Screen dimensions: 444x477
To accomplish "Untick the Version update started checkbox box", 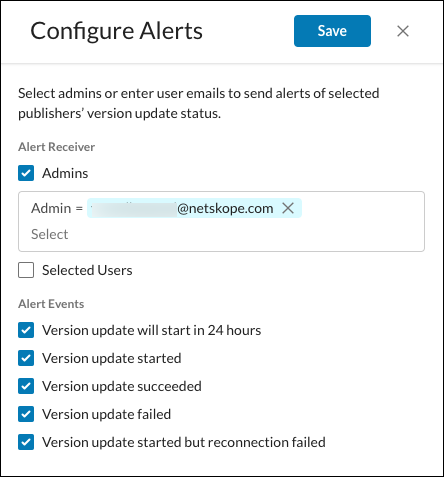I will [26, 358].
